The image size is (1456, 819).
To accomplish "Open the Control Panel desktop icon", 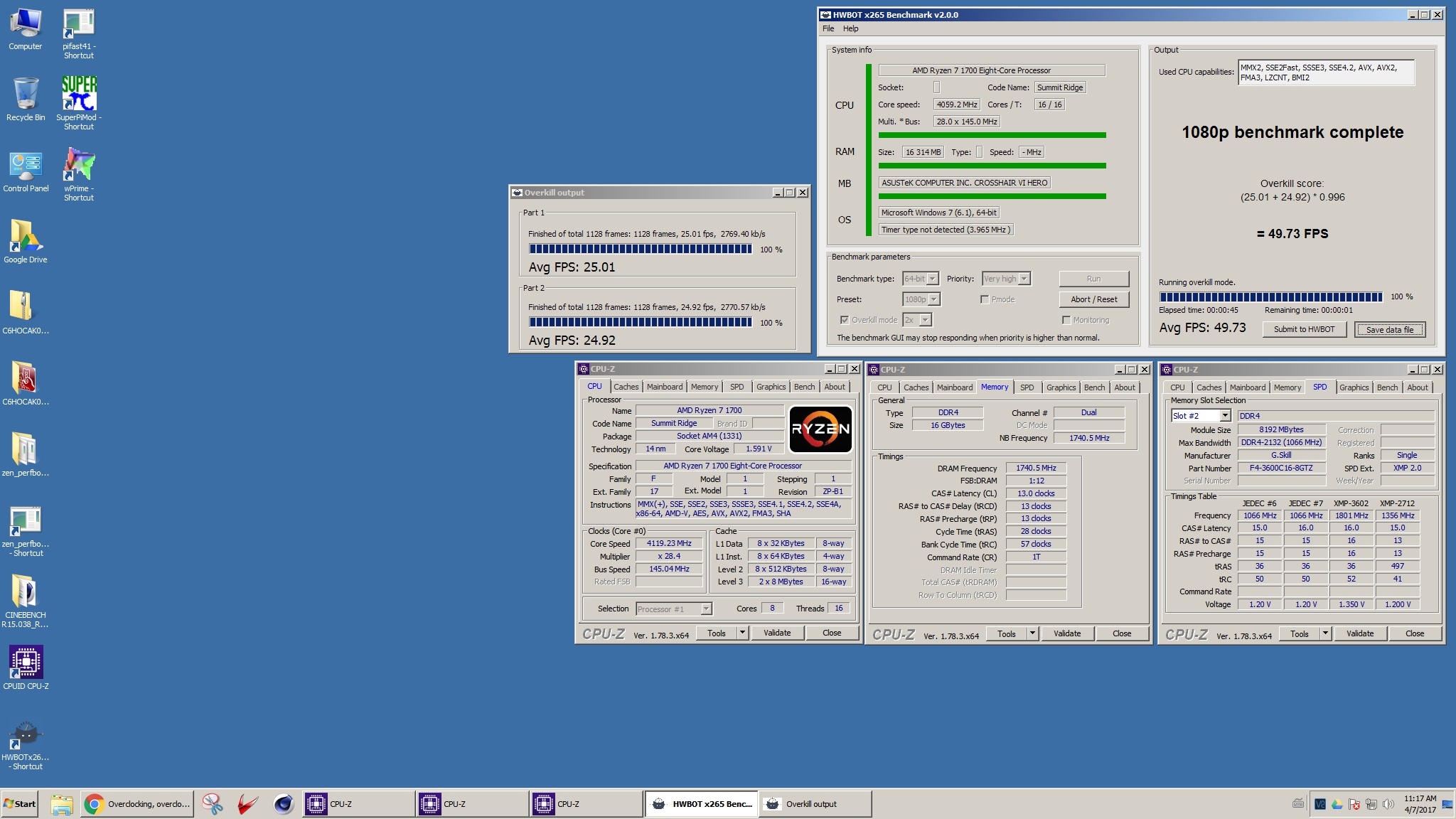I will coord(26,171).
